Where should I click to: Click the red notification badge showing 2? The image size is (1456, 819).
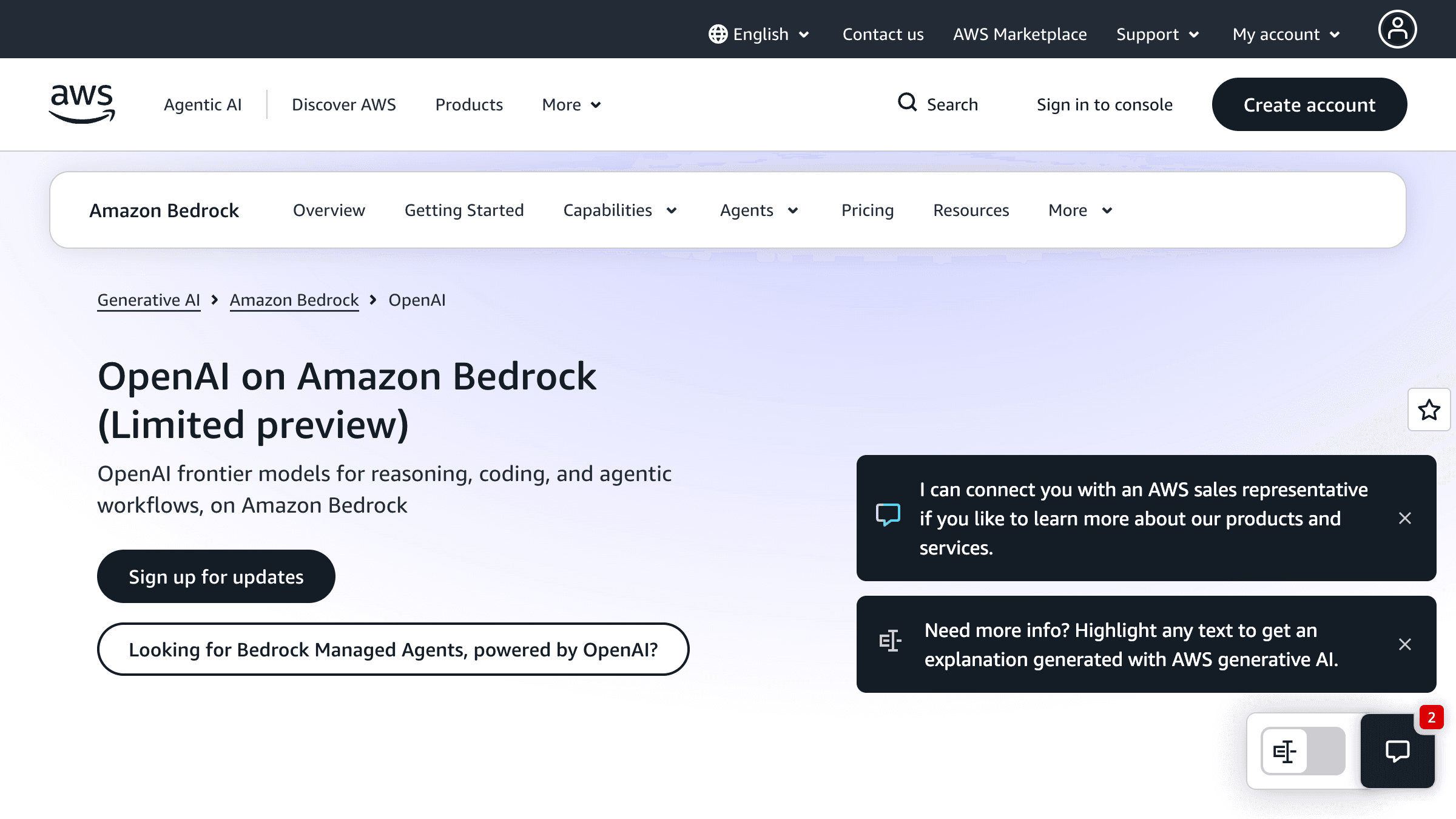[1431, 717]
